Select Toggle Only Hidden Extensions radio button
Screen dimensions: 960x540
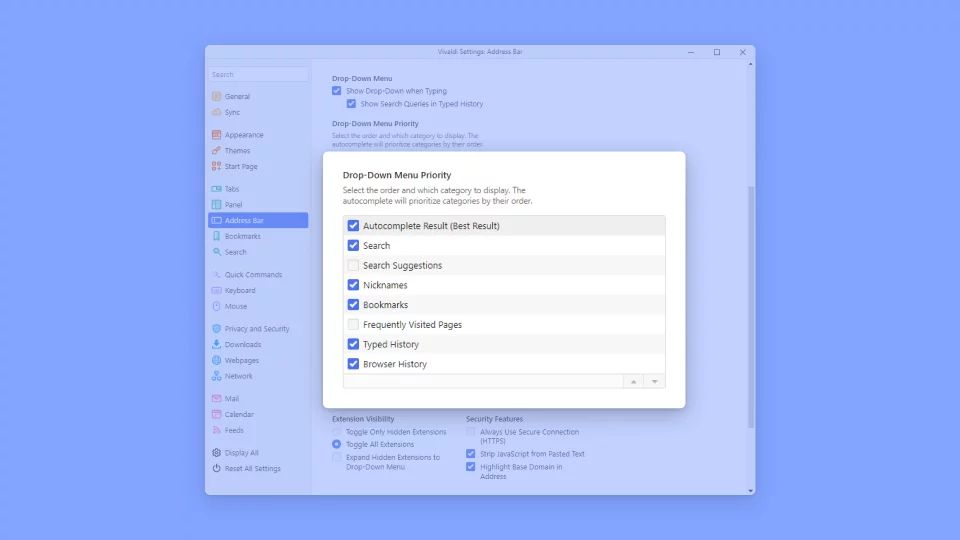(337, 432)
